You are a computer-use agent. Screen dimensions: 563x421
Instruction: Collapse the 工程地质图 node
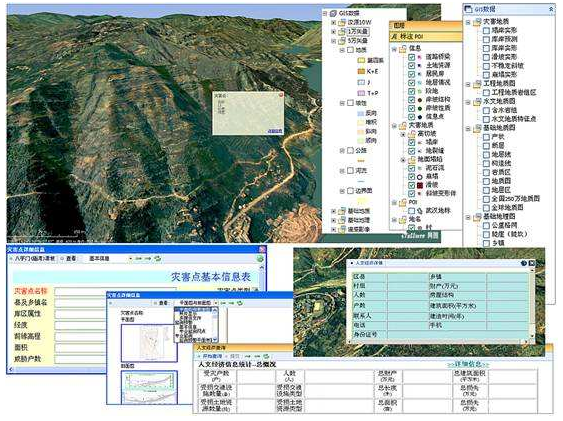(x=468, y=84)
